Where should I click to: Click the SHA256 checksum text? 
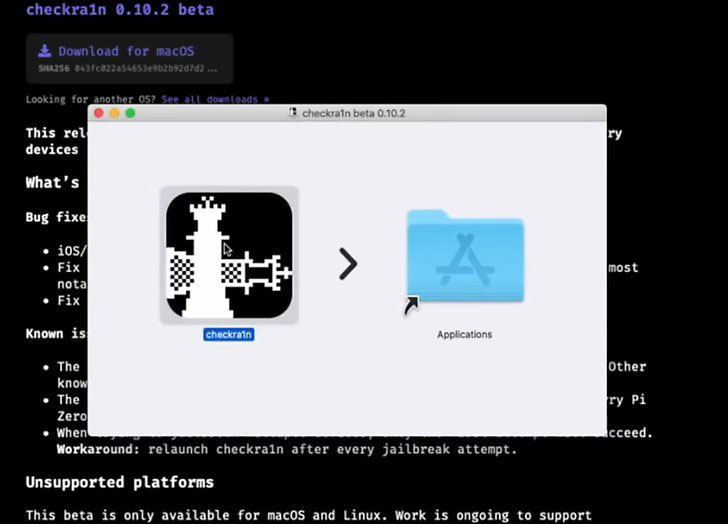[128, 69]
